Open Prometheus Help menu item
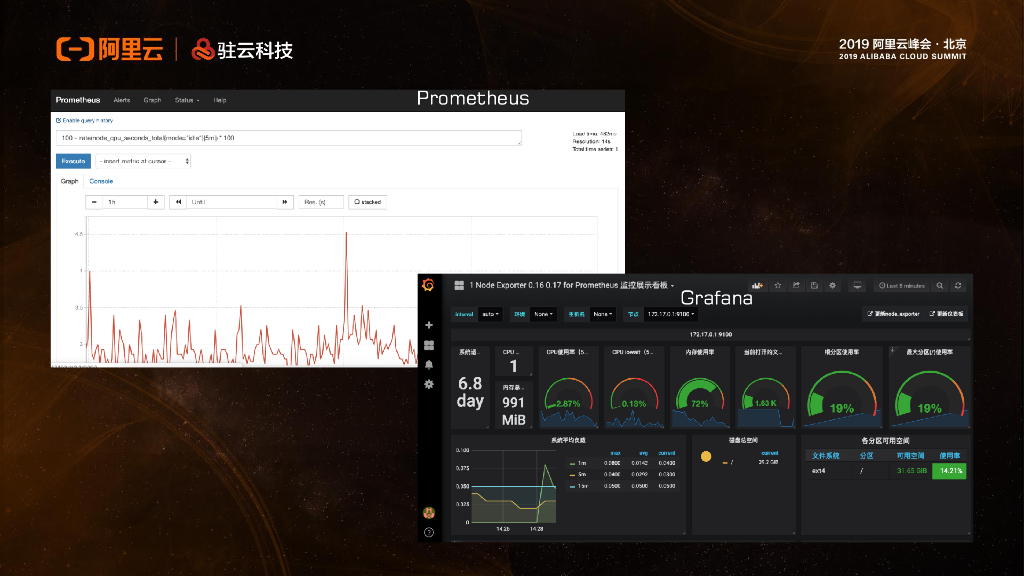1024x576 pixels. (219, 100)
